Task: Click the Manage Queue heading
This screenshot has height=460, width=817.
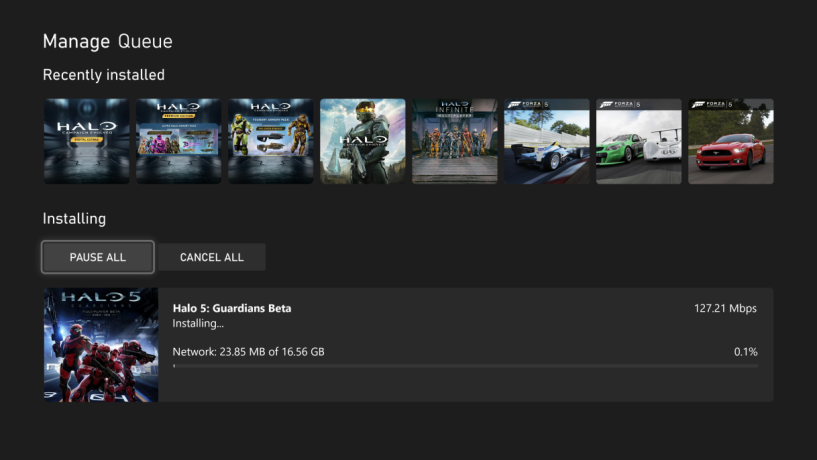Action: [107, 41]
